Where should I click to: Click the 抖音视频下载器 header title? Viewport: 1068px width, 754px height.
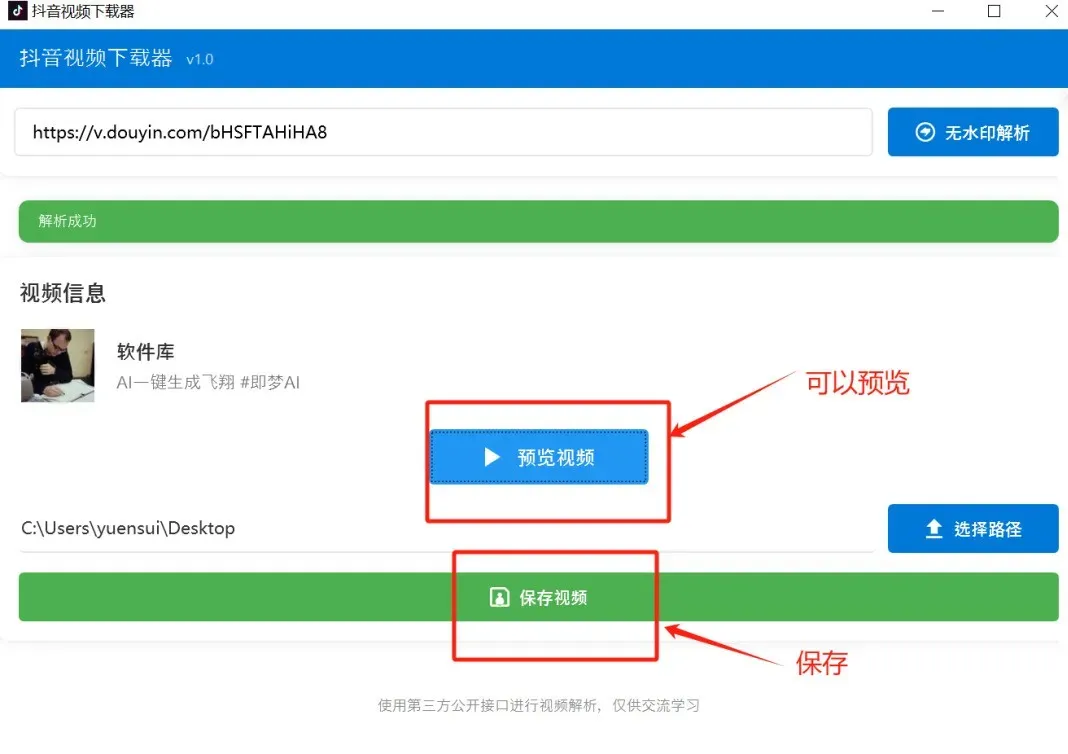coord(96,58)
